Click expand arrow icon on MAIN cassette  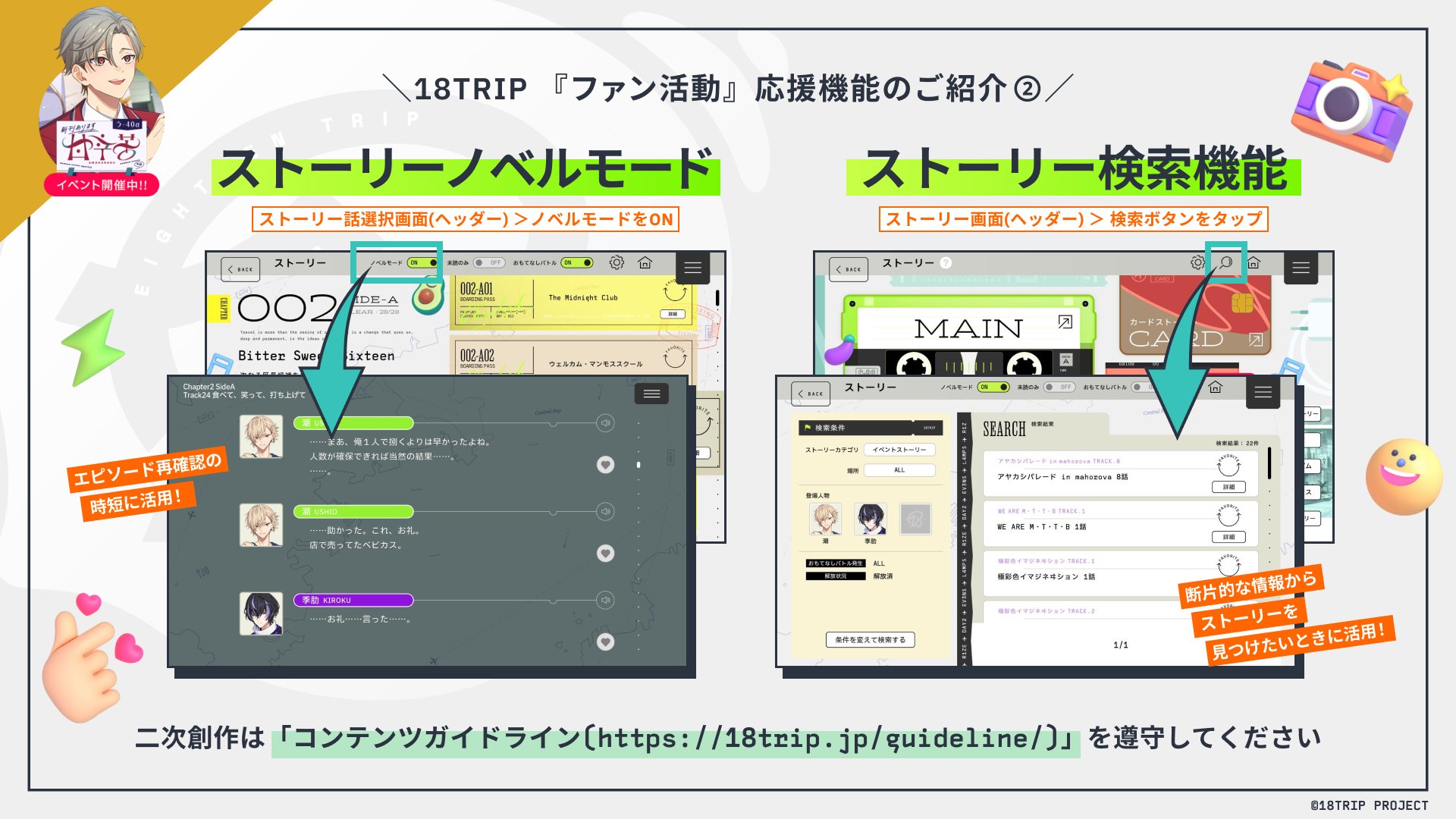point(1065,322)
